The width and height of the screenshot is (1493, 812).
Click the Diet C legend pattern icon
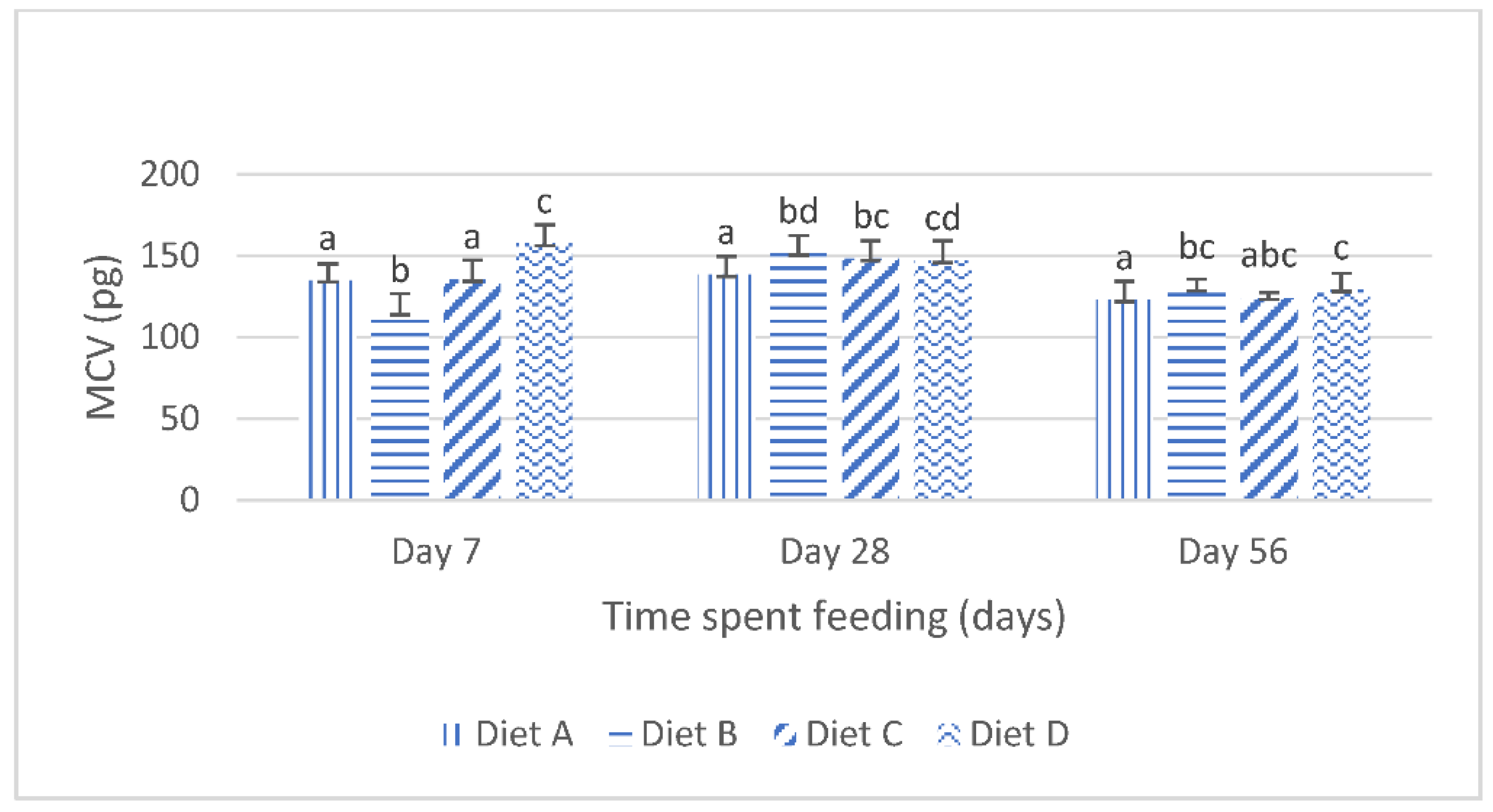[x=785, y=735]
